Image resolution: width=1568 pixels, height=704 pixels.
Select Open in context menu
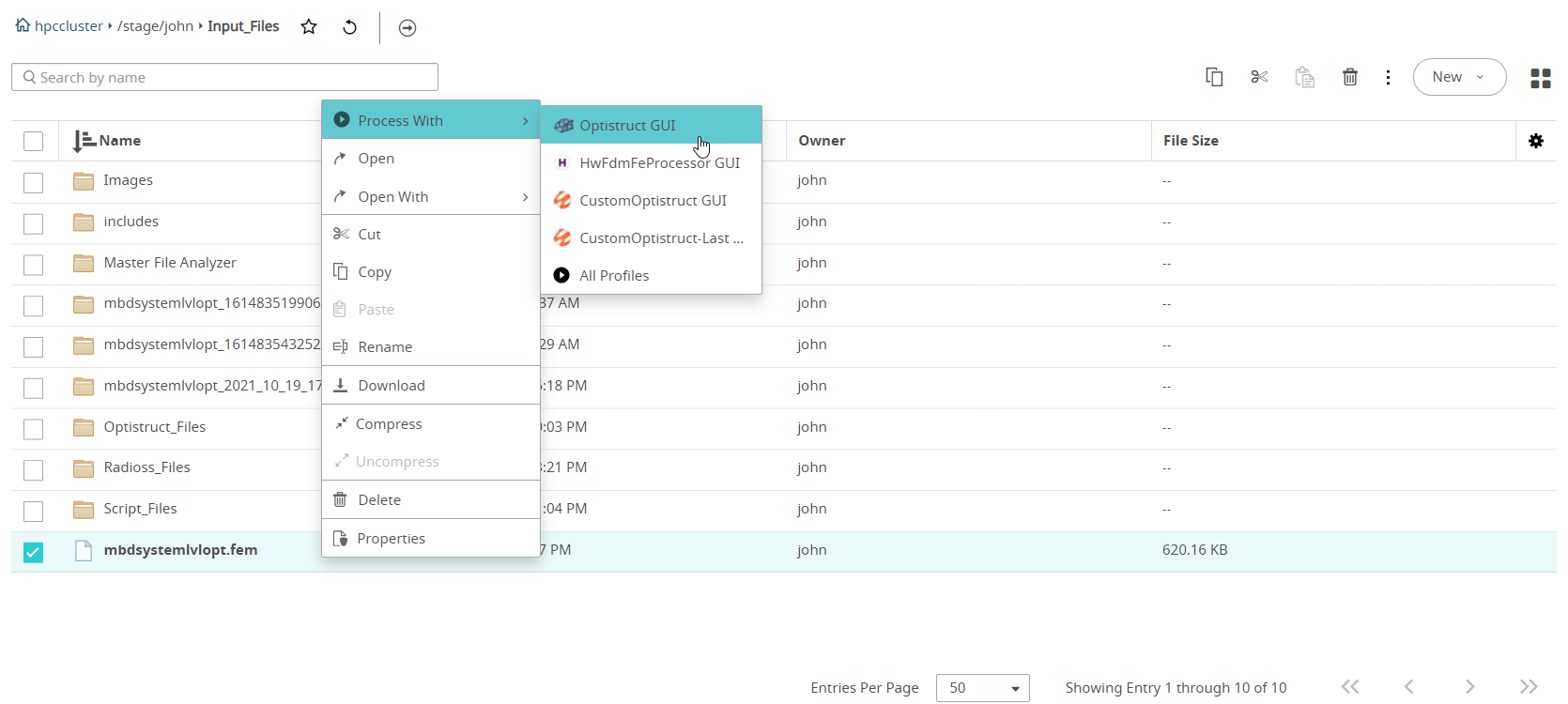[431, 158]
